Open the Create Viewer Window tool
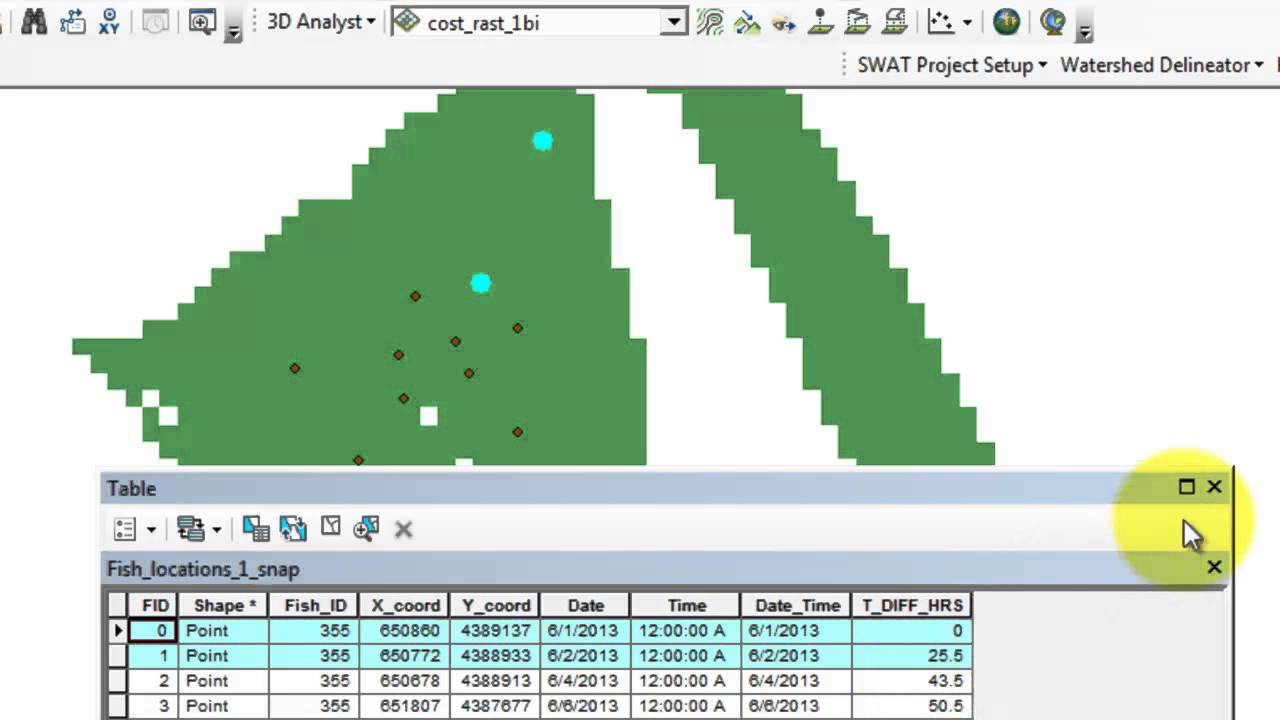 point(202,21)
